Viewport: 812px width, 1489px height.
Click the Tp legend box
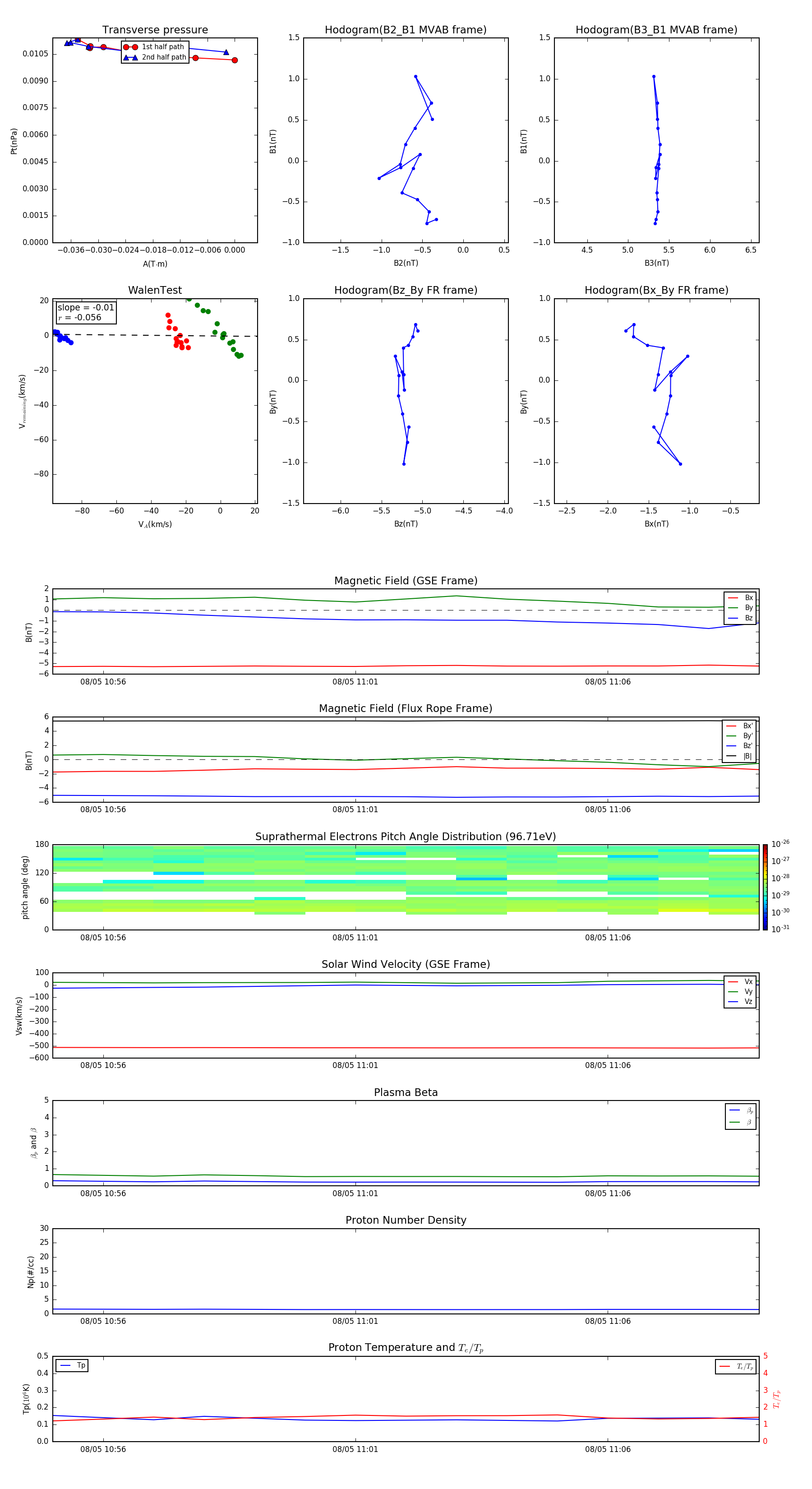click(x=72, y=1365)
